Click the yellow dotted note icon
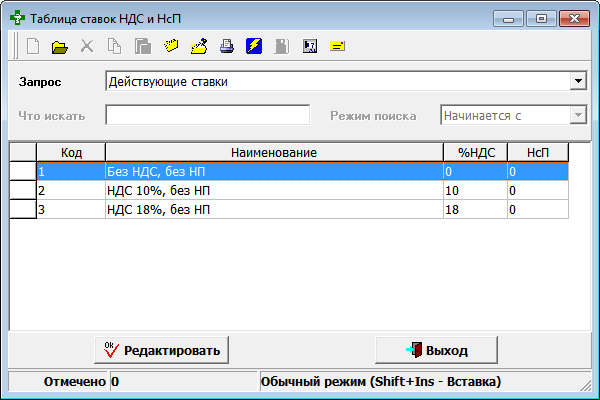 pyautogui.click(x=171, y=46)
